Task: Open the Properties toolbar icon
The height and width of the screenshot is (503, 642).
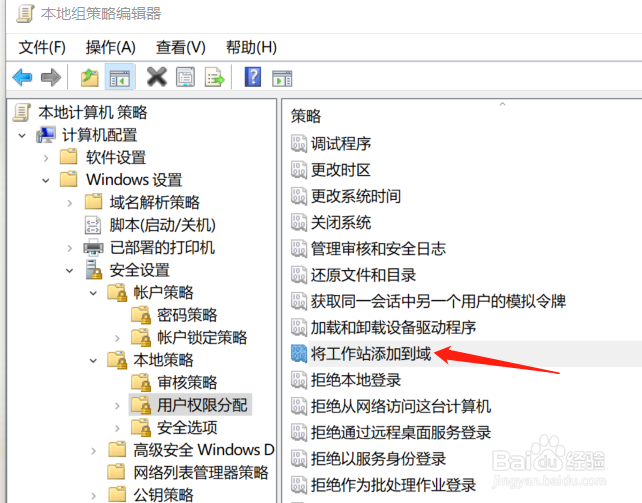Action: (185, 77)
